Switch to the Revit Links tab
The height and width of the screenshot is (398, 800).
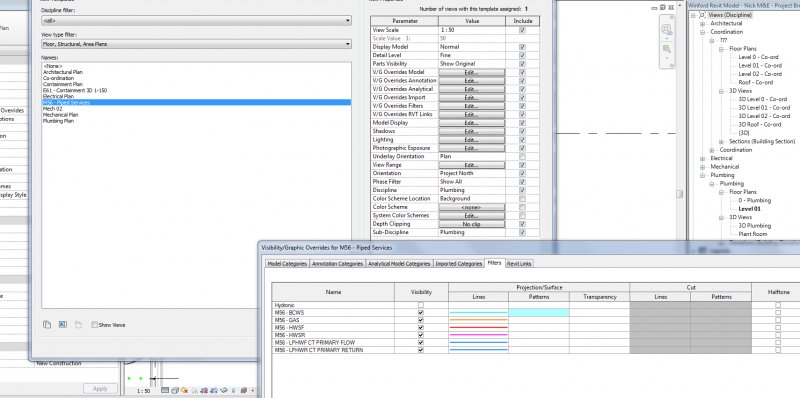coord(519,264)
